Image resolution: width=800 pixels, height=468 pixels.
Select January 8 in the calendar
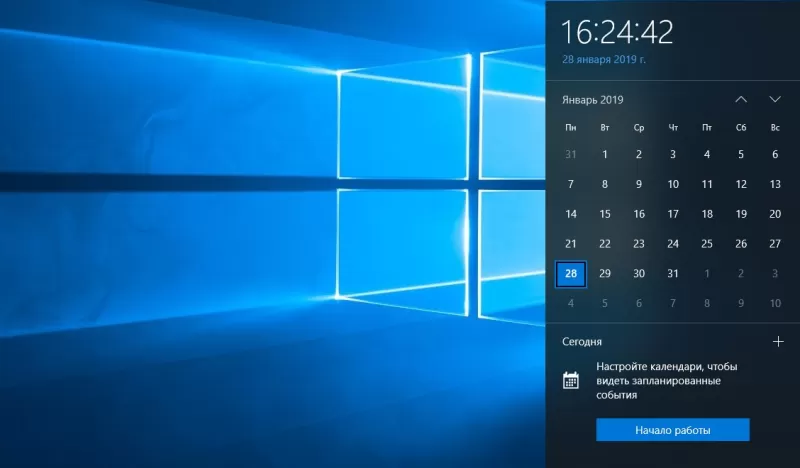pos(605,184)
